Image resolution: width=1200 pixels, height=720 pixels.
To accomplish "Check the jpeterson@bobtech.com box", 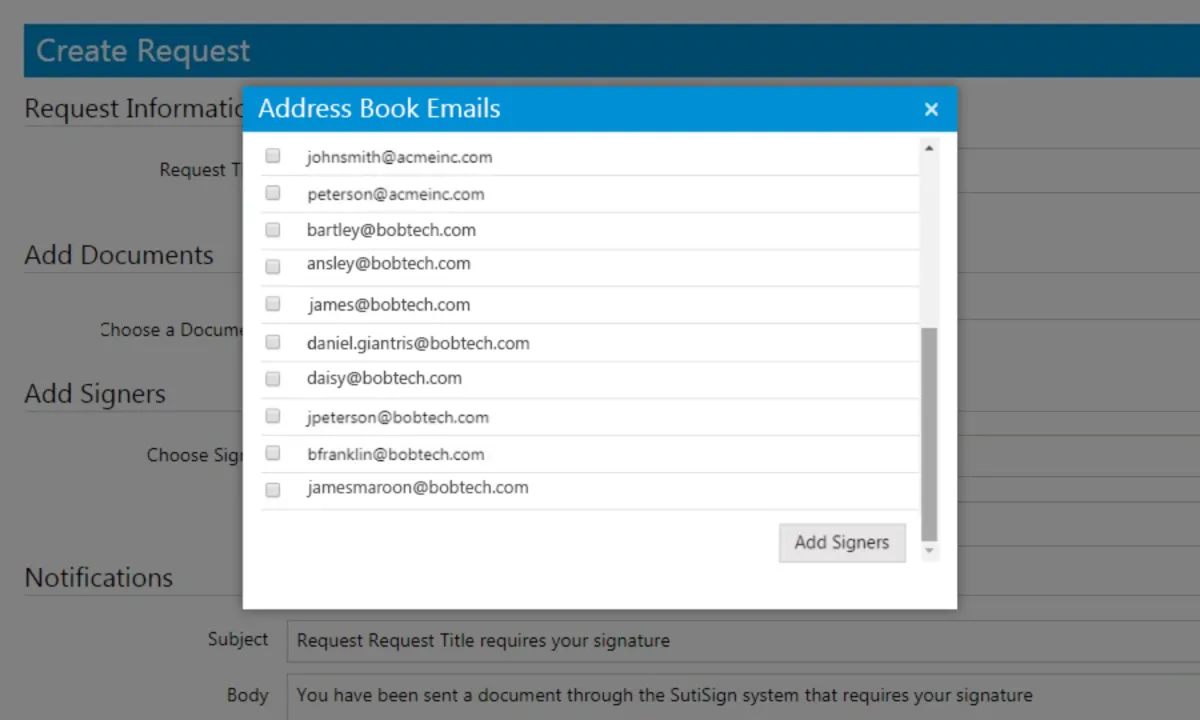I will click(272, 416).
